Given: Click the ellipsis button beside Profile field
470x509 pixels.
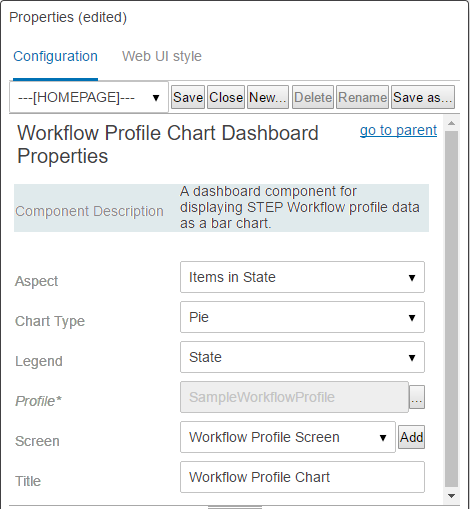Looking at the screenshot, I should [417, 397].
